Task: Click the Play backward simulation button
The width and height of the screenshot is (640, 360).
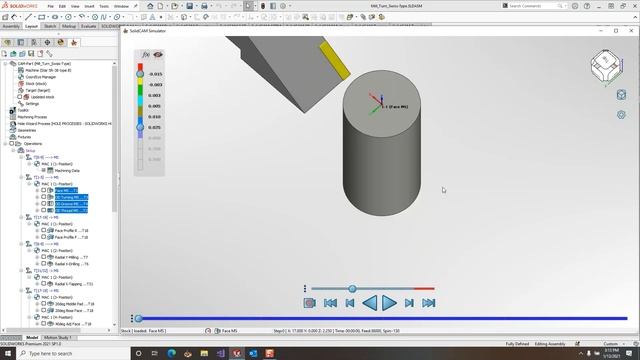Action: click(x=370, y=303)
